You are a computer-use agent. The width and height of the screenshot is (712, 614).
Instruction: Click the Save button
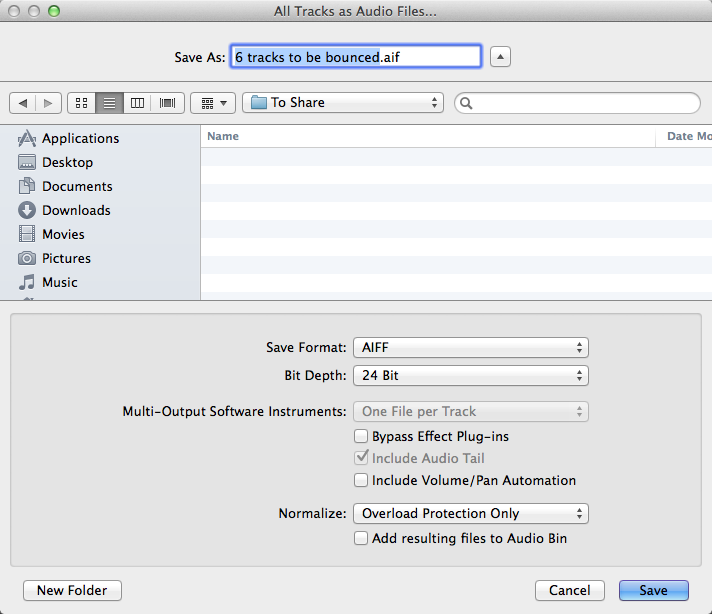pos(653,591)
